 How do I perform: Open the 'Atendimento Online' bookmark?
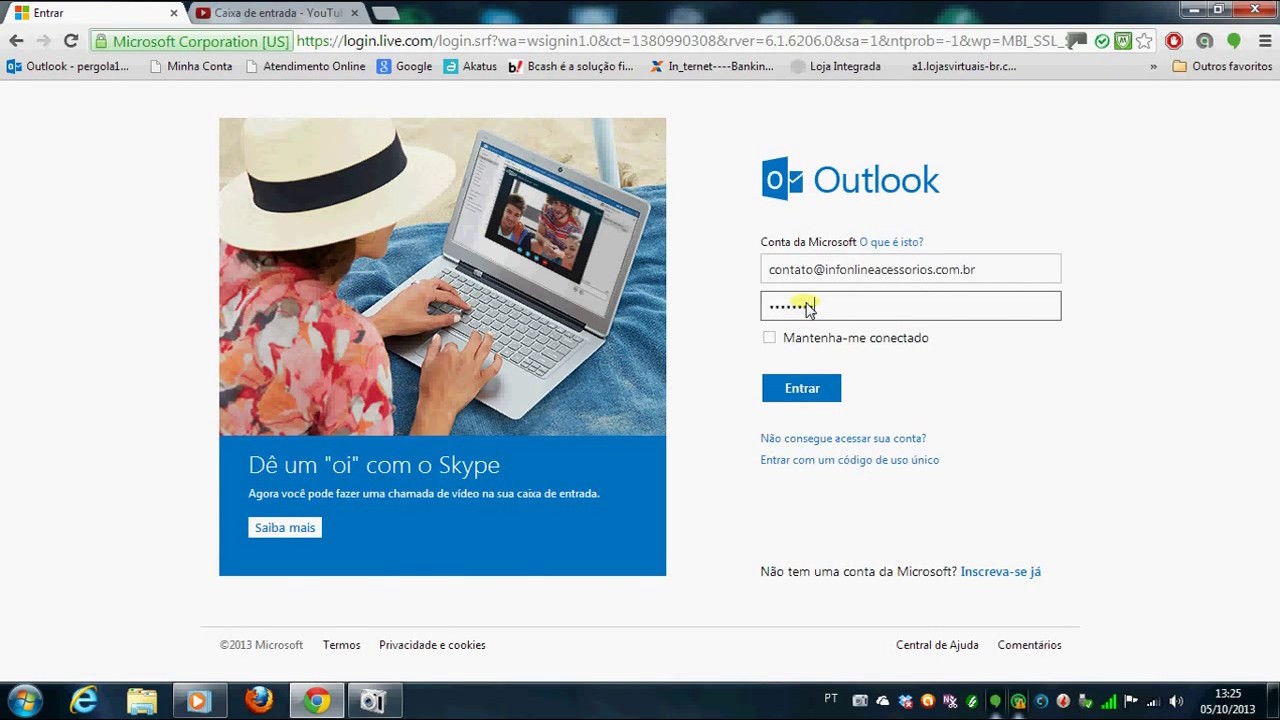304,66
